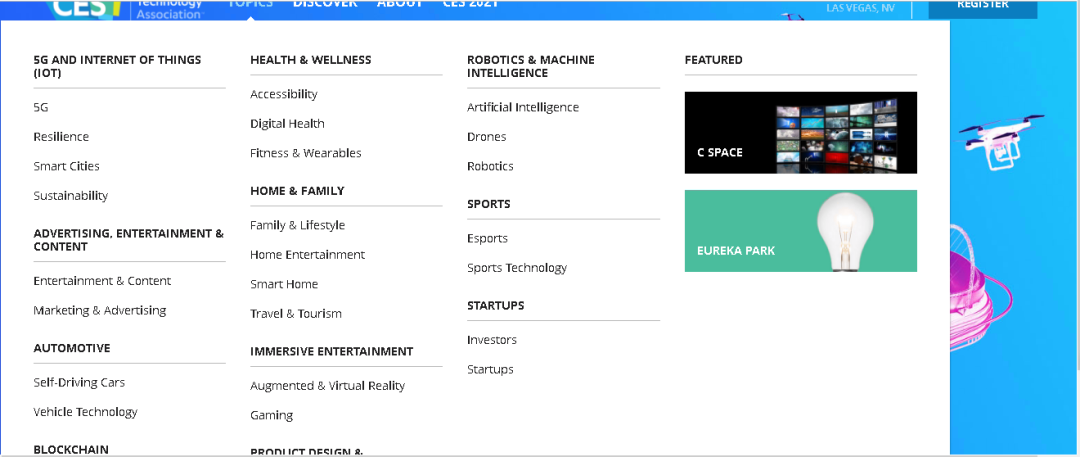Select Investors under Startups

tap(492, 340)
